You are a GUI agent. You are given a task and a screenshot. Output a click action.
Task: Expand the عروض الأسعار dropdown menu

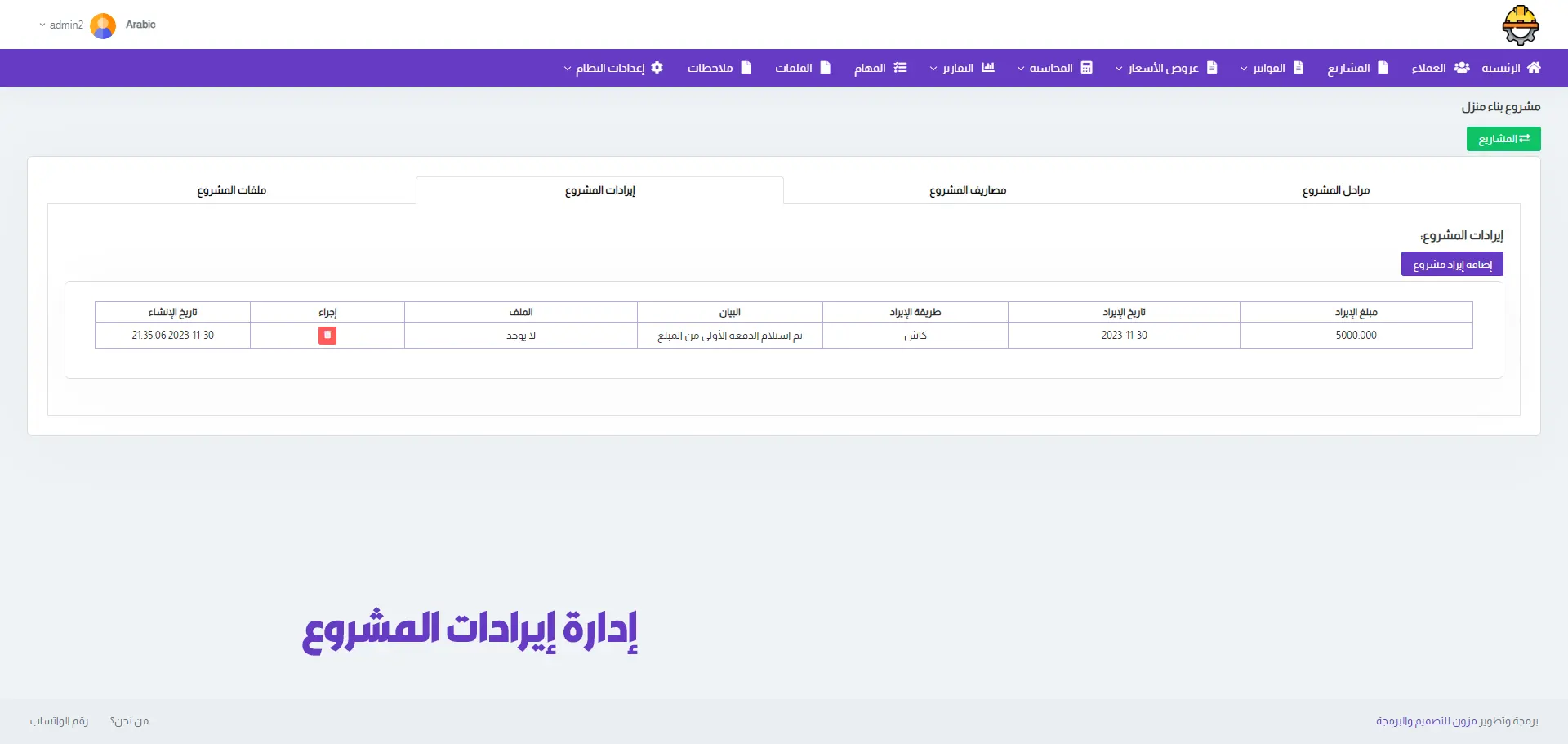coord(1166,68)
